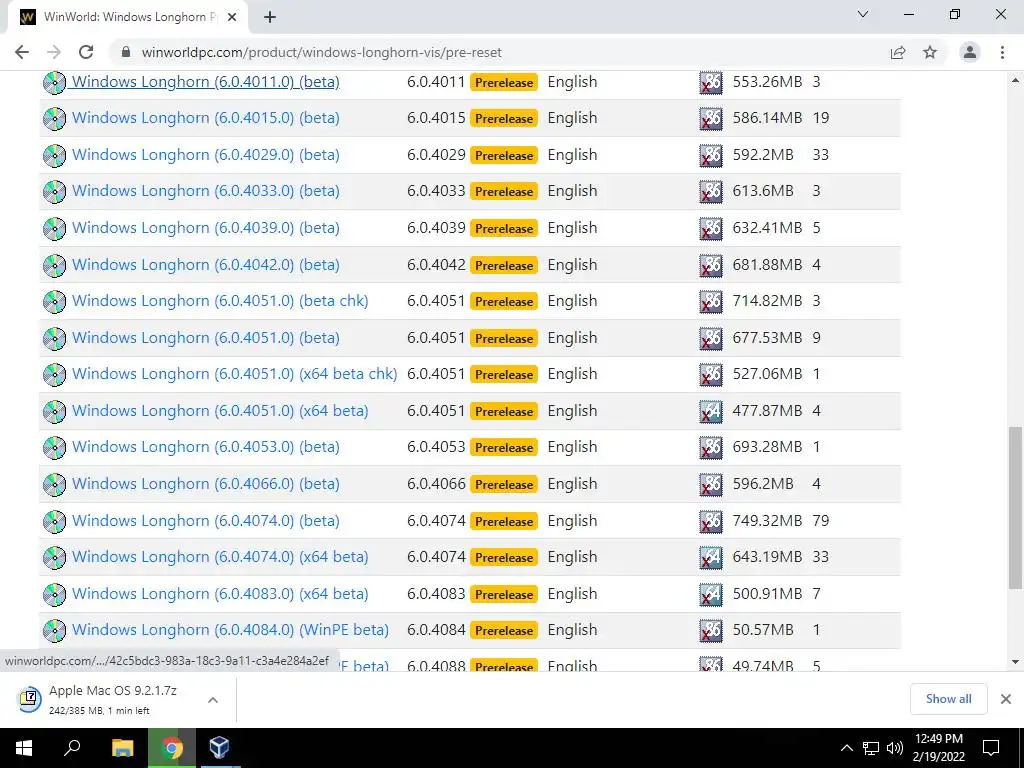This screenshot has width=1024, height=768.
Task: Click the x64 architecture icon in the 477.87MB row
Action: (711, 411)
